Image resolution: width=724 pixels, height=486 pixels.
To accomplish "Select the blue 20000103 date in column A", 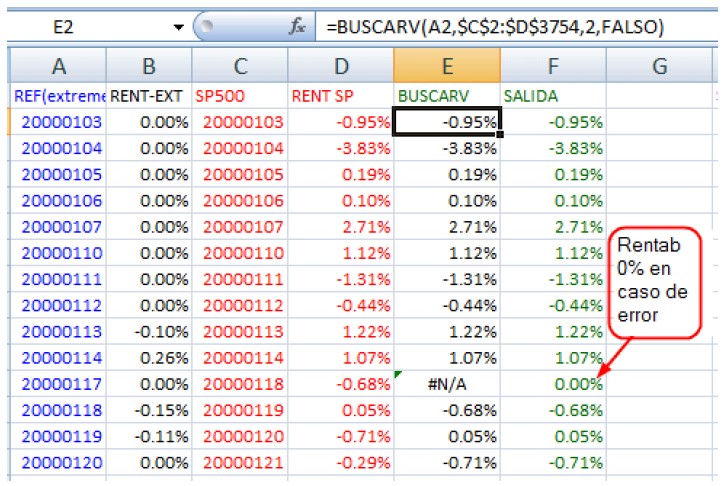I will (58, 122).
